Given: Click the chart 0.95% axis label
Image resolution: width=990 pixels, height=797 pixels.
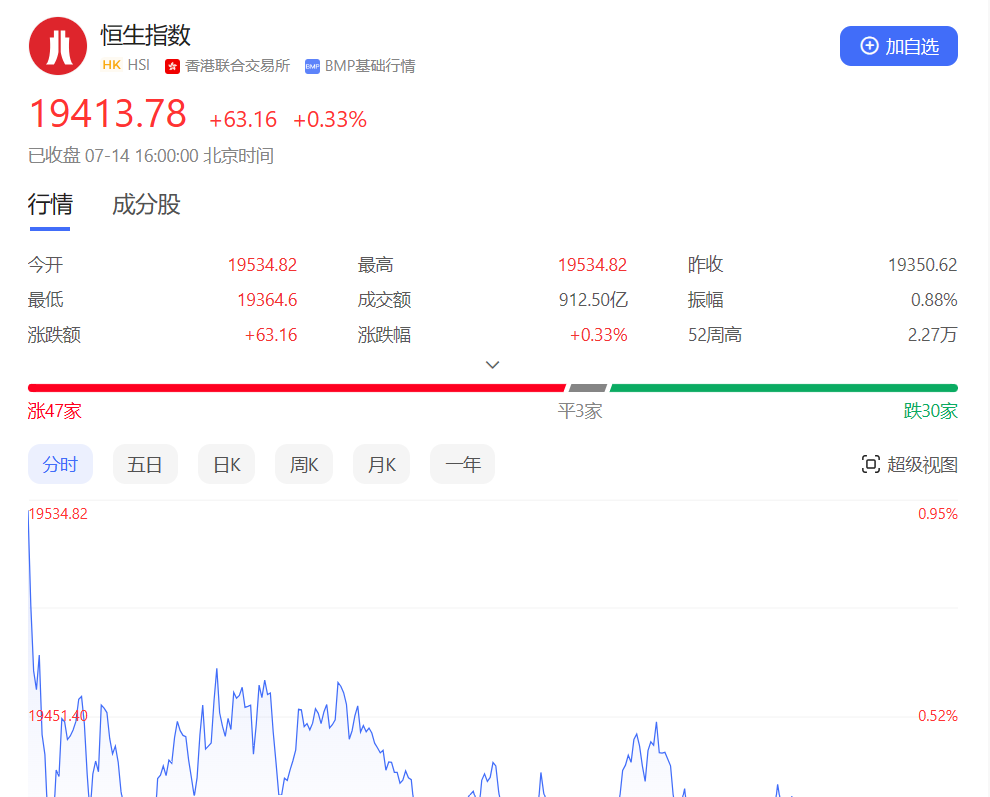Looking at the screenshot, I should [x=938, y=514].
